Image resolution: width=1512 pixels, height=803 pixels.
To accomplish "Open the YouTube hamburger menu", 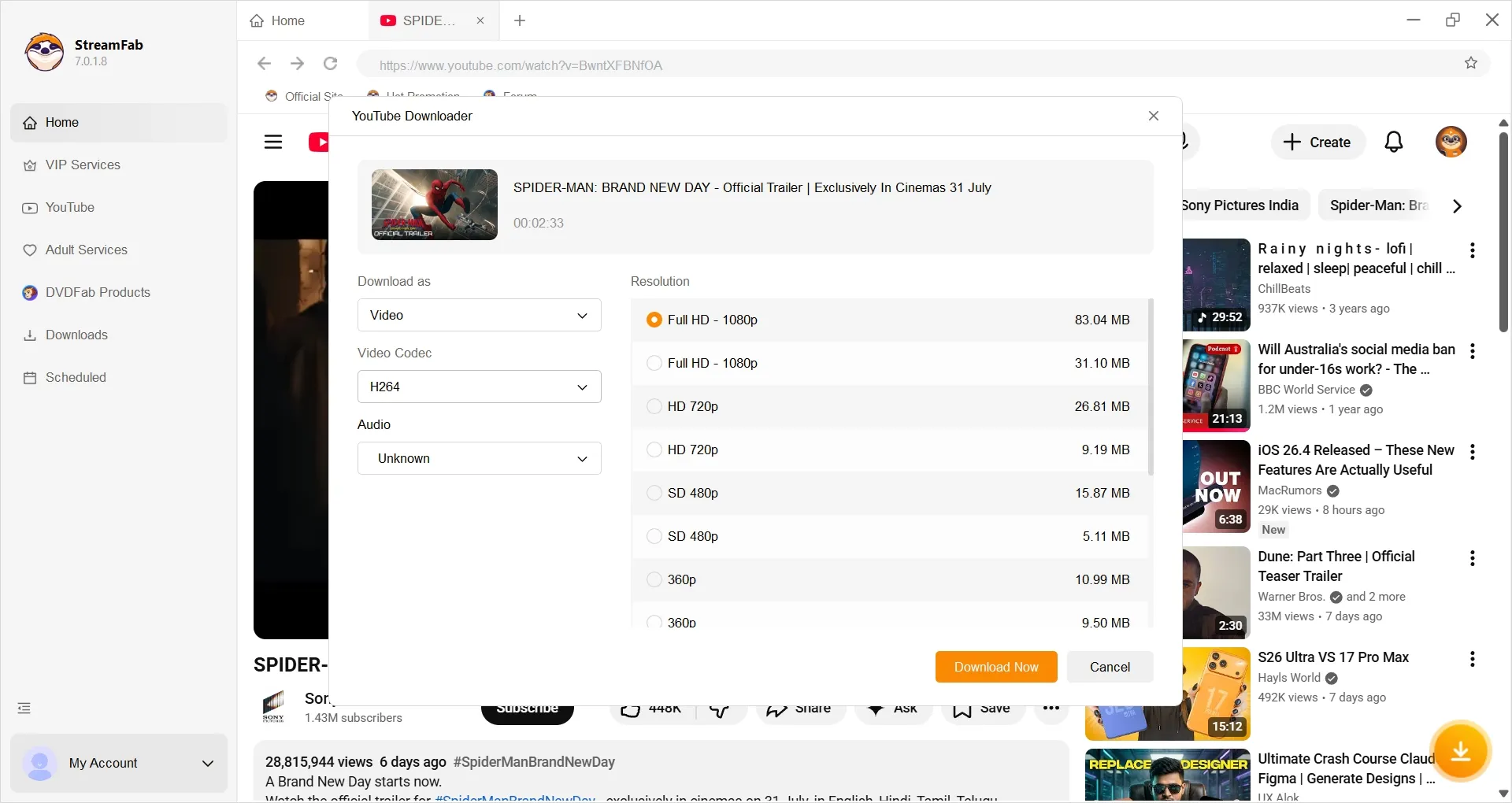I will coord(273,142).
